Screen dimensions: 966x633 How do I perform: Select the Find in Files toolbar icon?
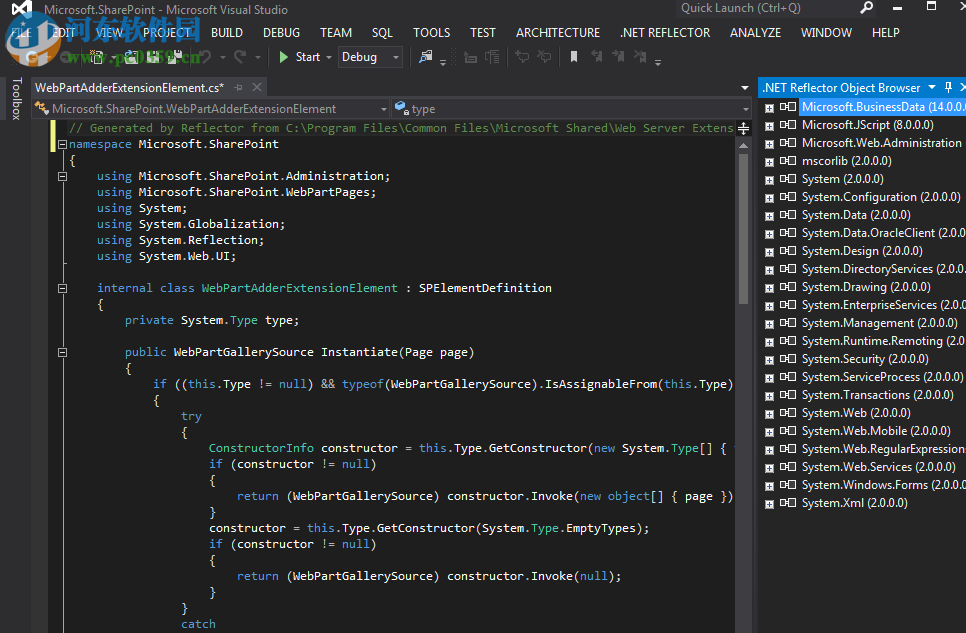[x=425, y=57]
